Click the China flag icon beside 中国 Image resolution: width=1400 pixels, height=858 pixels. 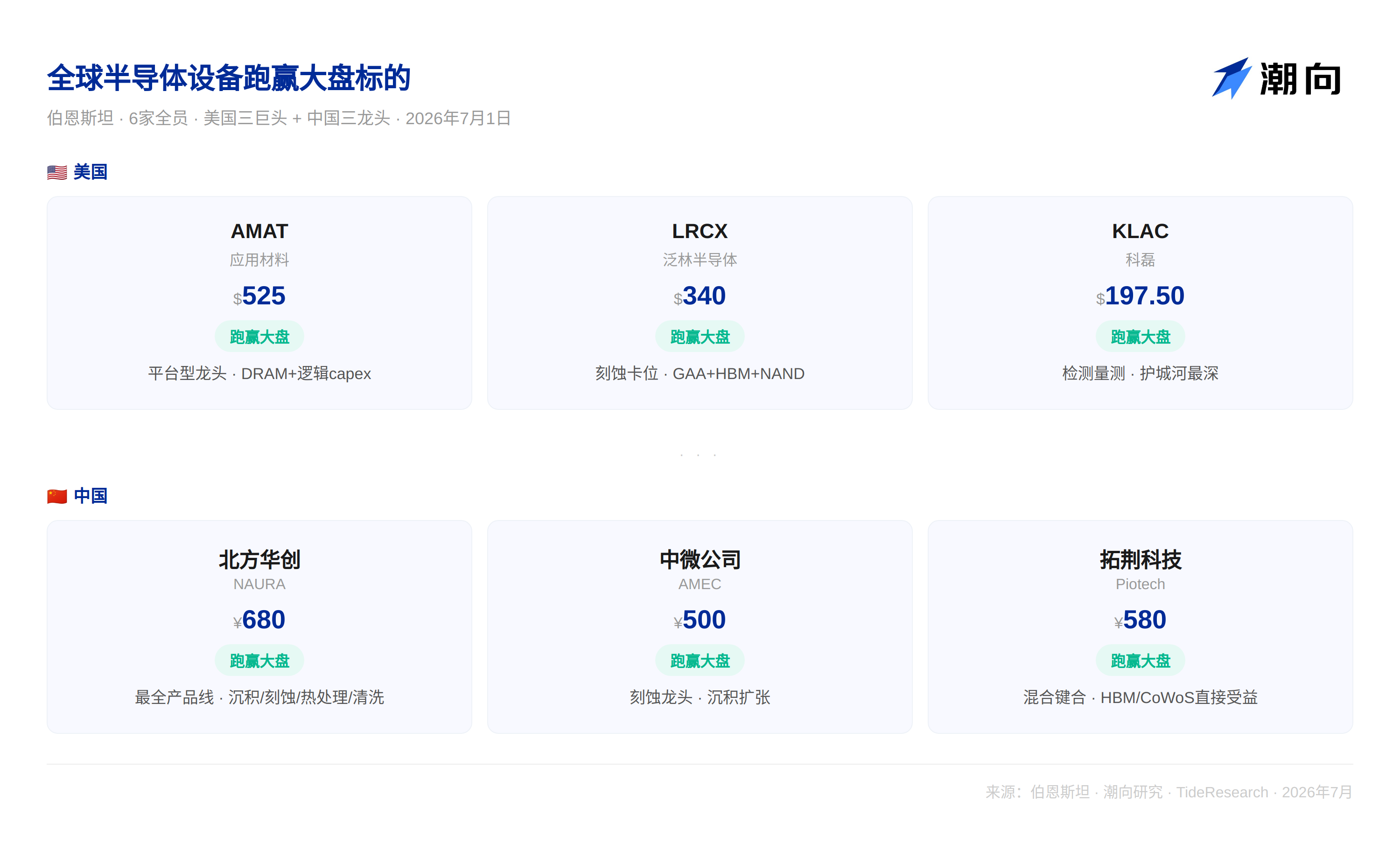coord(57,496)
